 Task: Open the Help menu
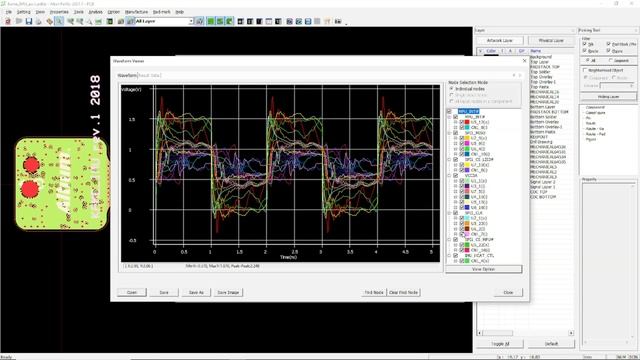click(180, 12)
